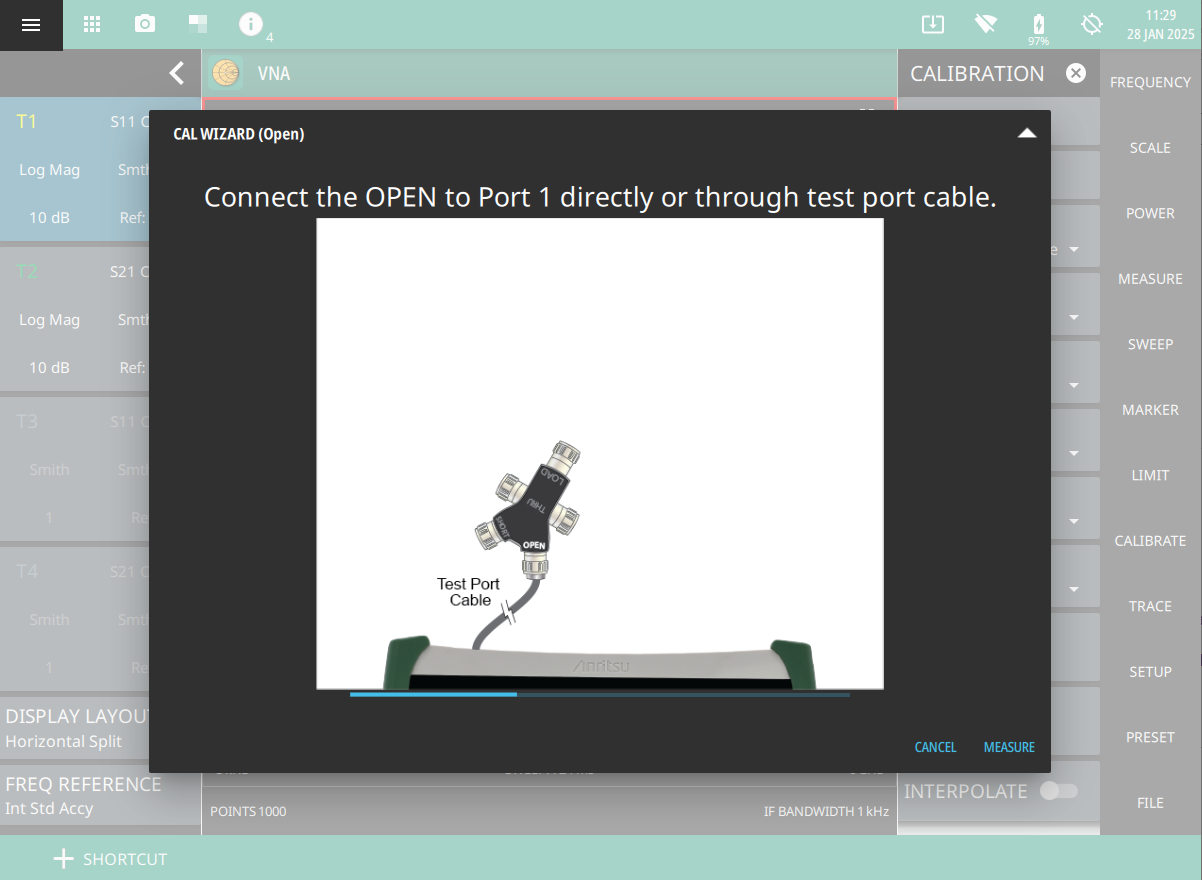Click the download/save status icon
The width and height of the screenshot is (1202, 880).
click(932, 25)
